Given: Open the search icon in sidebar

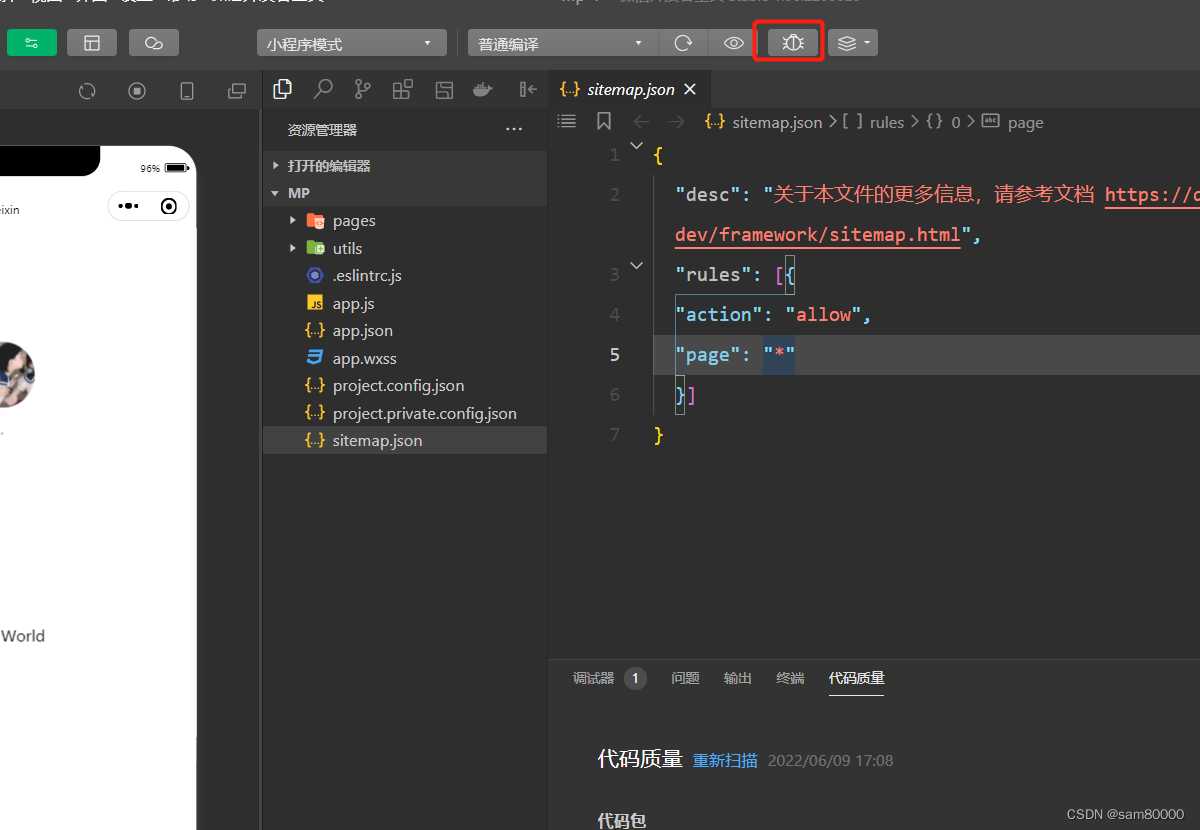Looking at the screenshot, I should tap(323, 90).
